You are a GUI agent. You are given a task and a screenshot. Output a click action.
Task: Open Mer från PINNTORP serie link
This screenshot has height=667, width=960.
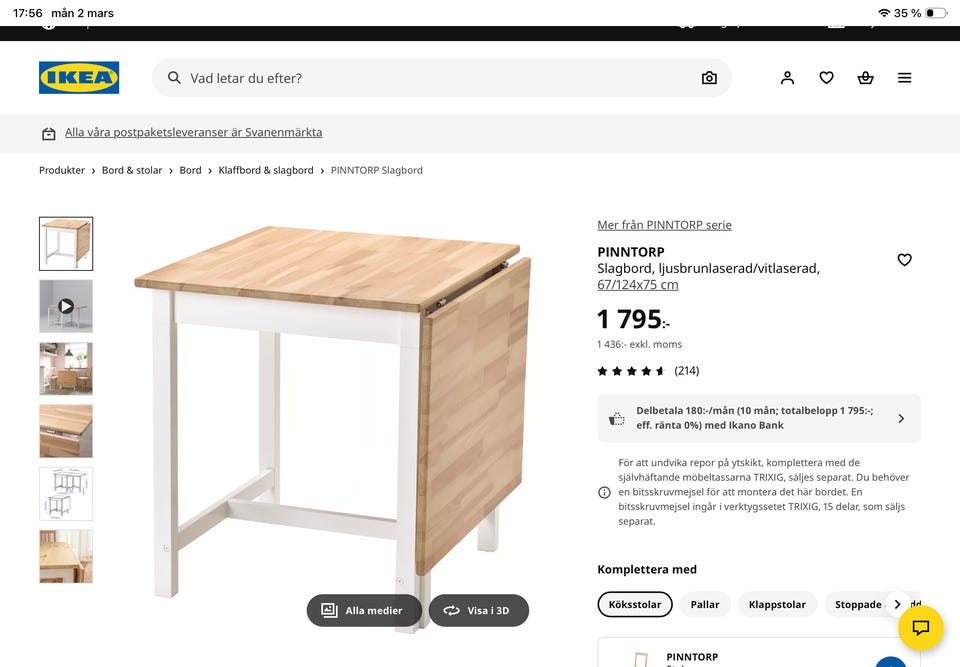(x=664, y=224)
